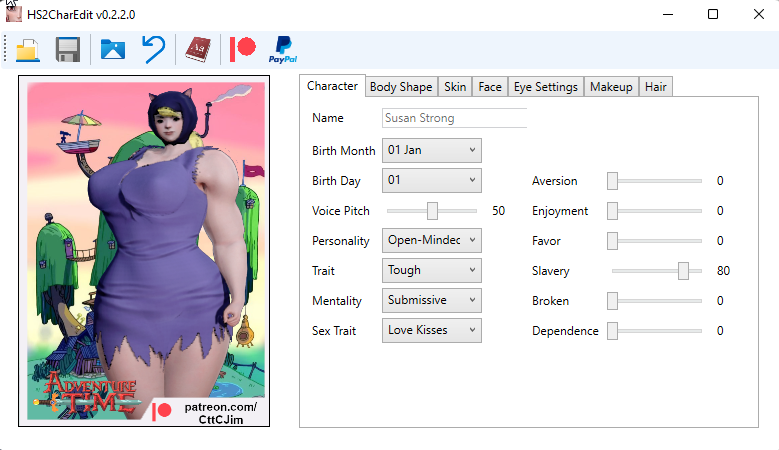
Task: Click the Favor slider handle
Action: [613, 241]
